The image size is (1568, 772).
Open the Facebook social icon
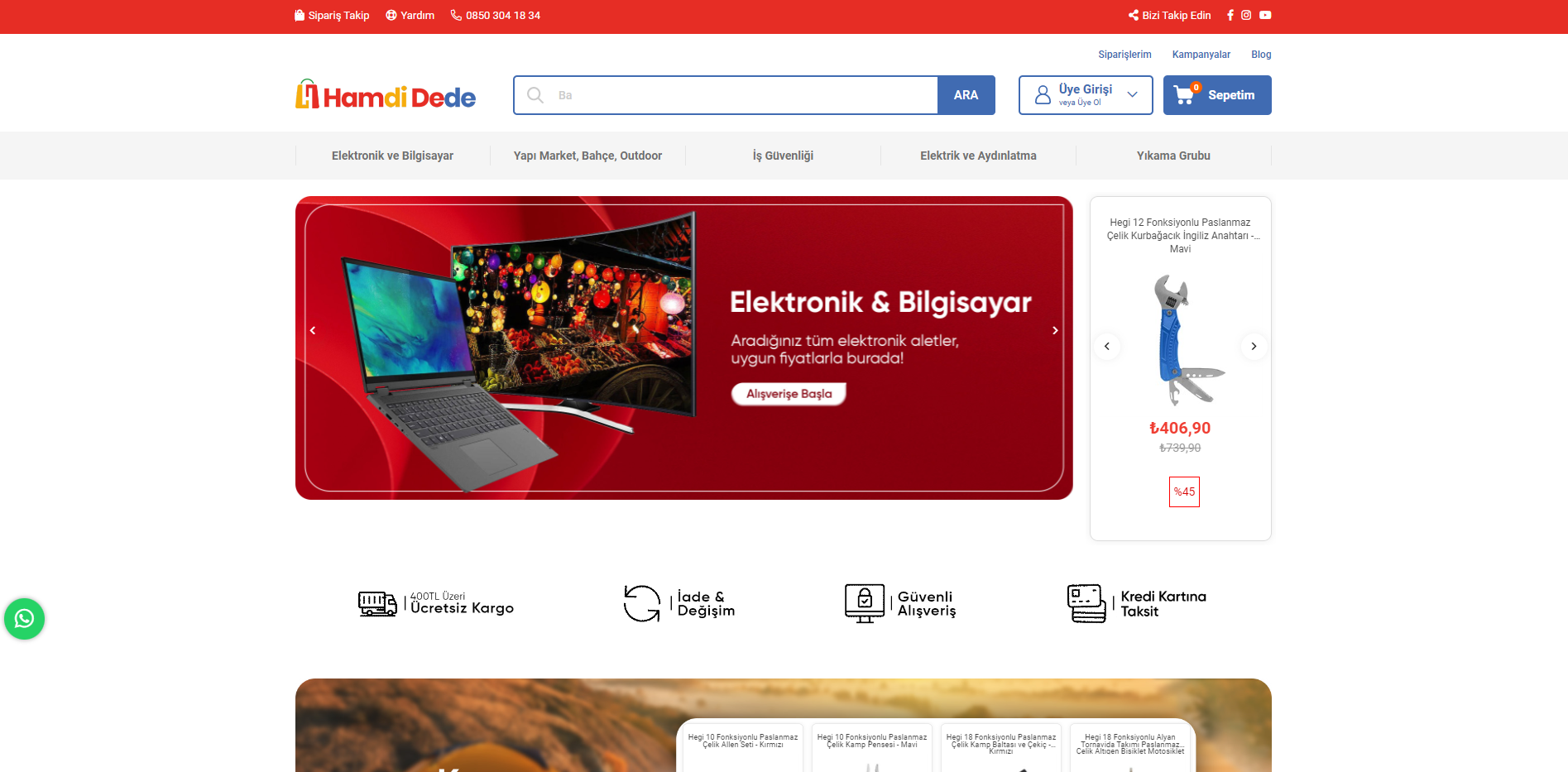pos(1230,15)
